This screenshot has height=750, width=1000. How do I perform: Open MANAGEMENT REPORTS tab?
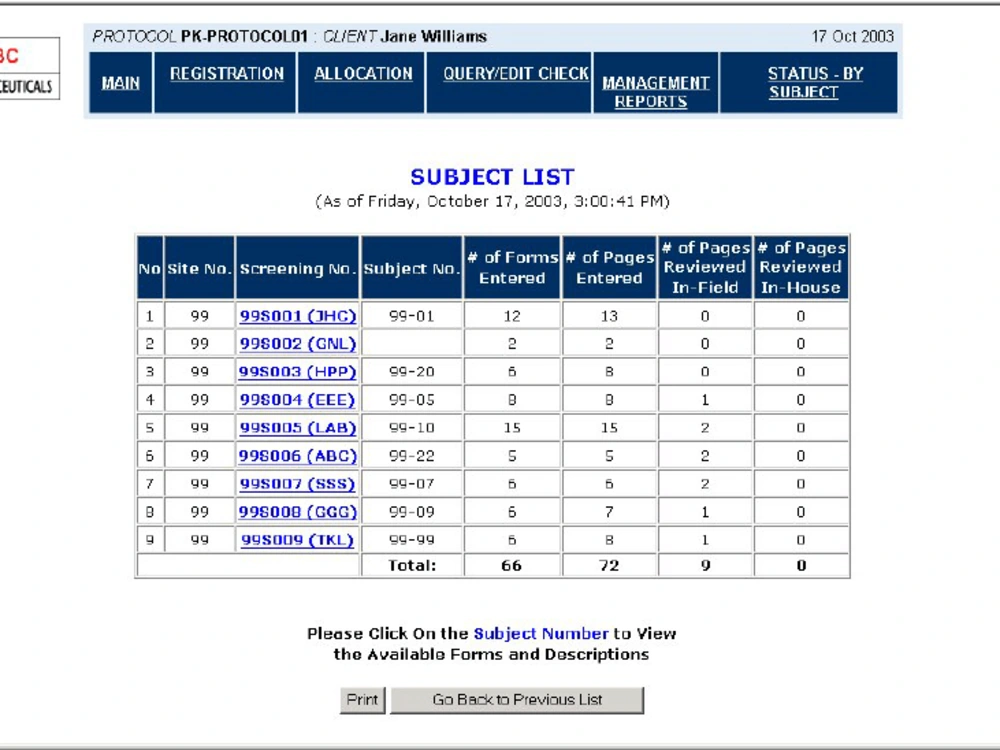click(656, 83)
